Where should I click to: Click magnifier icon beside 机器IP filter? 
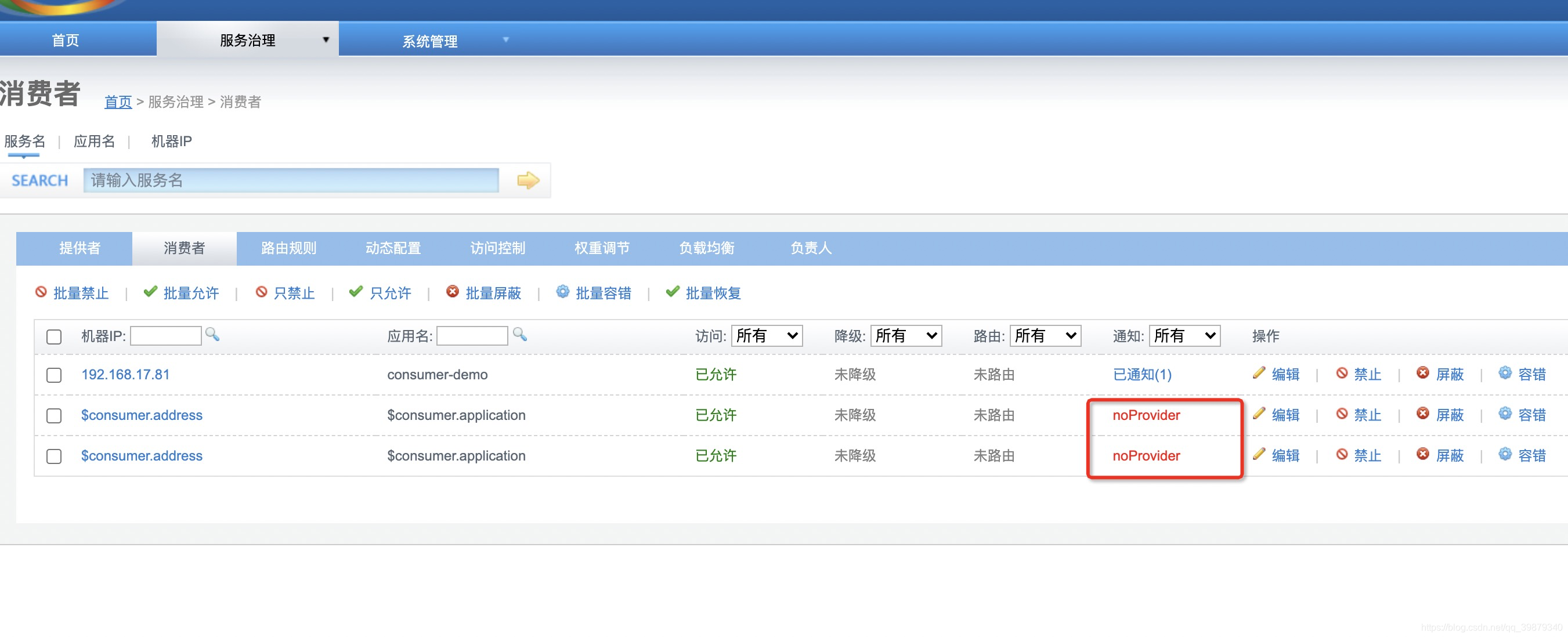pyautogui.click(x=212, y=334)
